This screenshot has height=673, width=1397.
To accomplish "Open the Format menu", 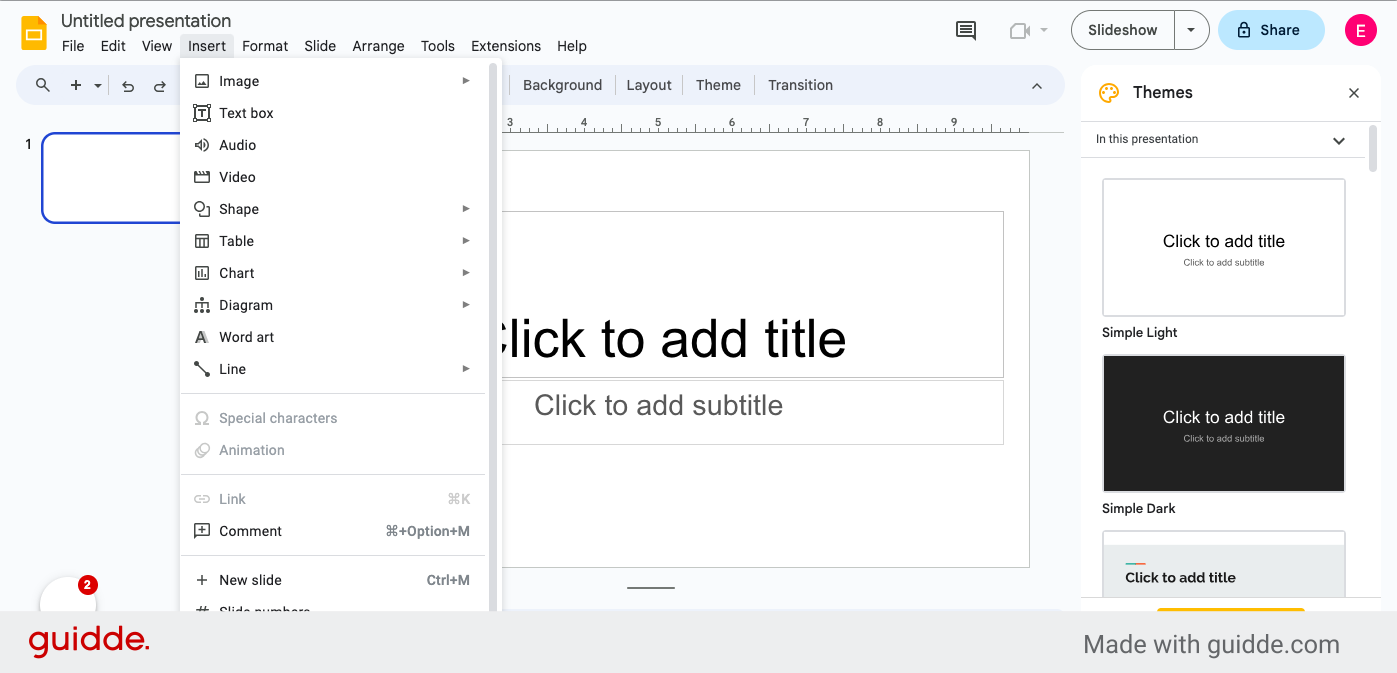I will pos(264,46).
